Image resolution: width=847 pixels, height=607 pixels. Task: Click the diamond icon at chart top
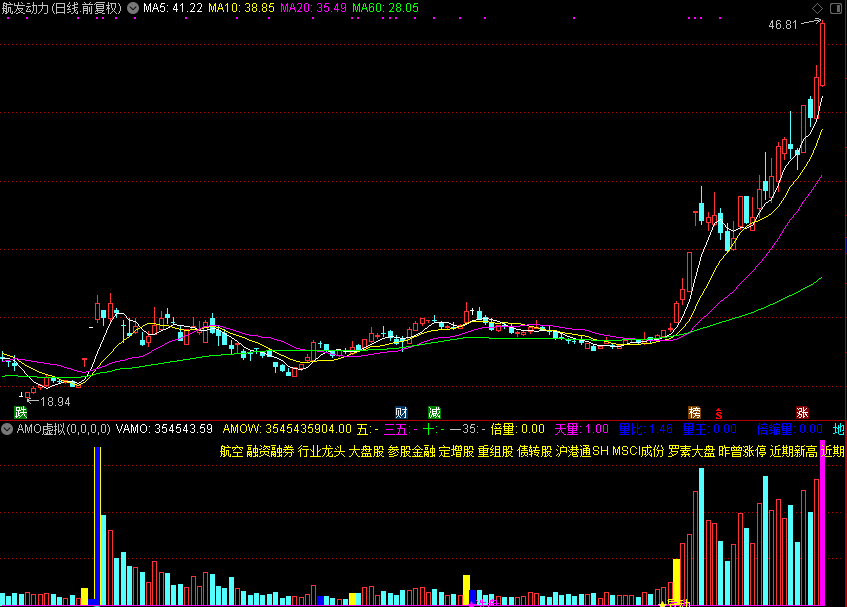817,8
